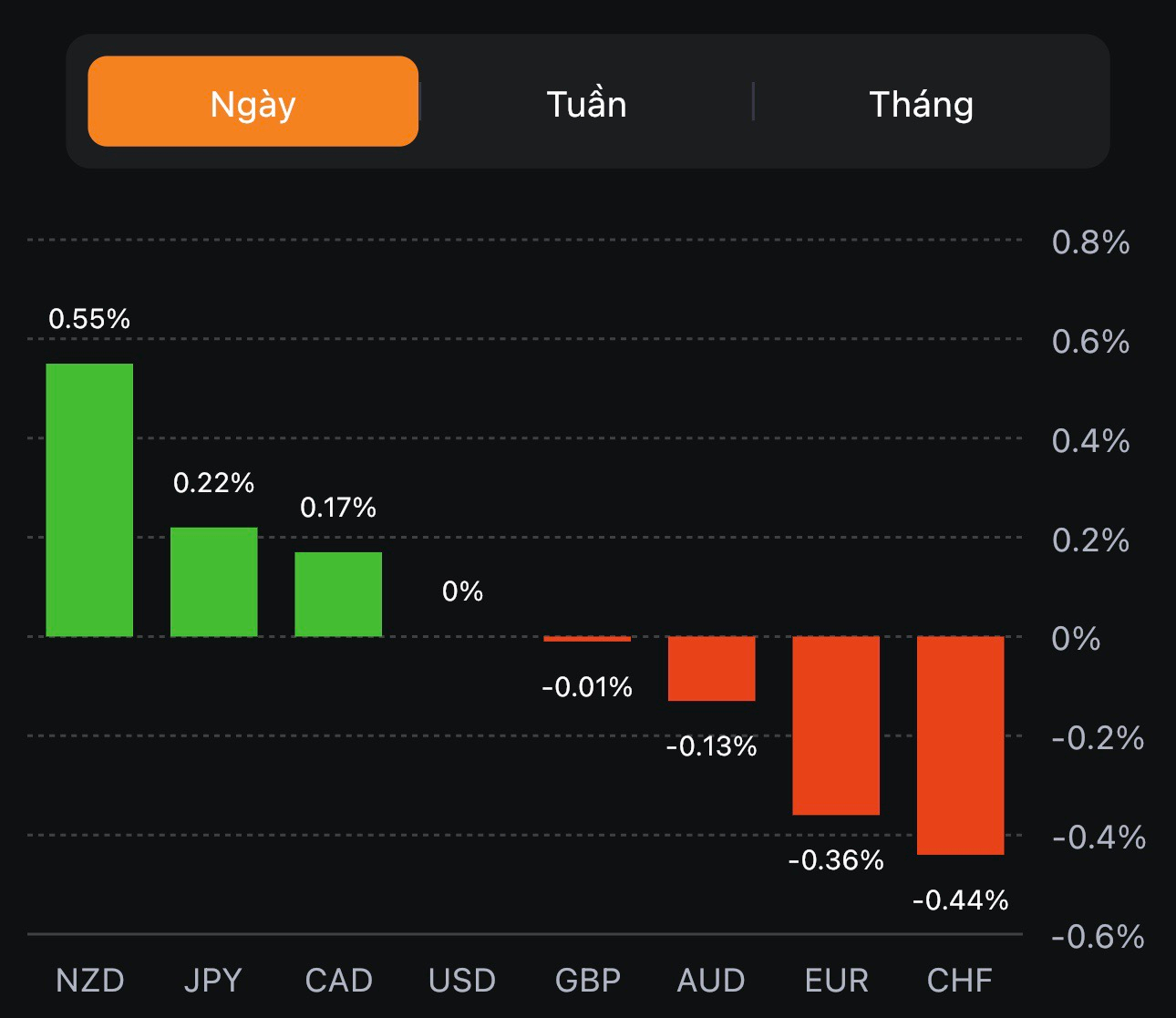The width and height of the screenshot is (1176, 1018).
Task: Click the red EUR bar
Action: point(836,725)
